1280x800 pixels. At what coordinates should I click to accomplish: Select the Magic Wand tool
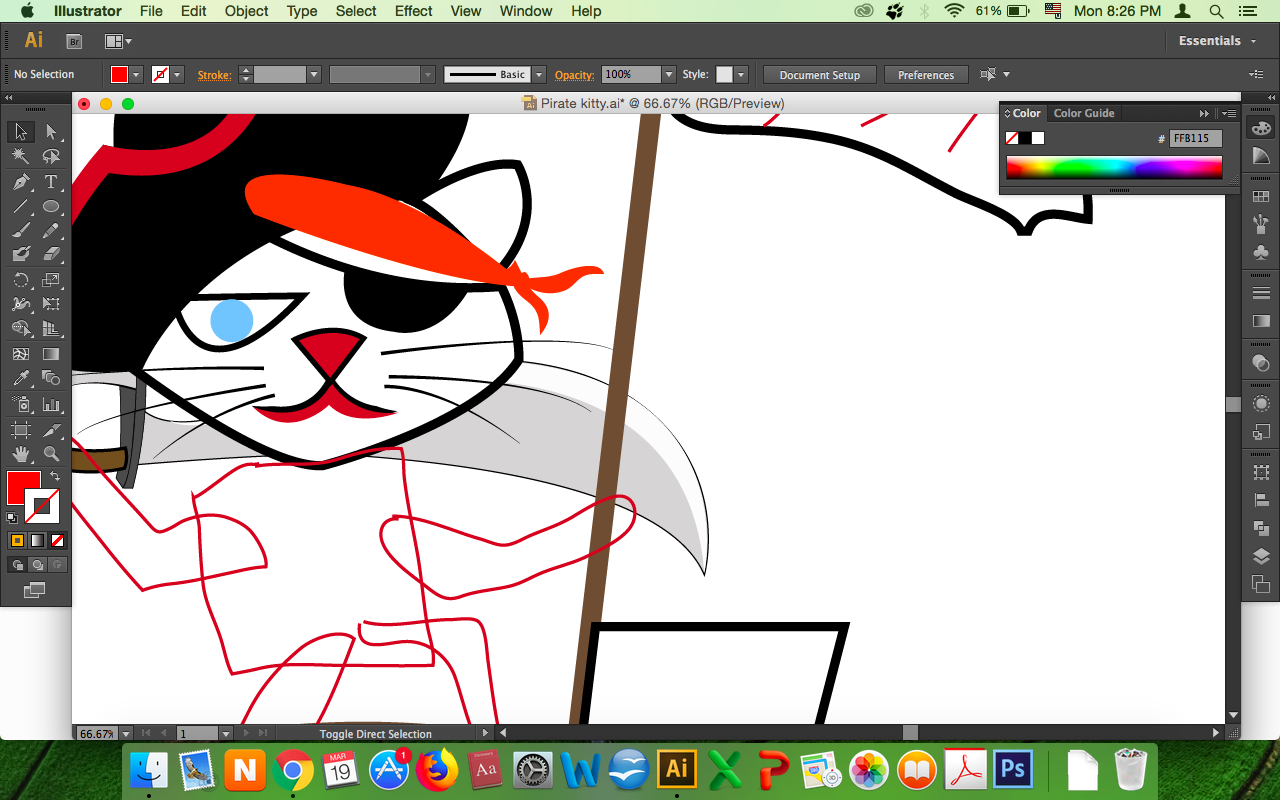point(21,157)
